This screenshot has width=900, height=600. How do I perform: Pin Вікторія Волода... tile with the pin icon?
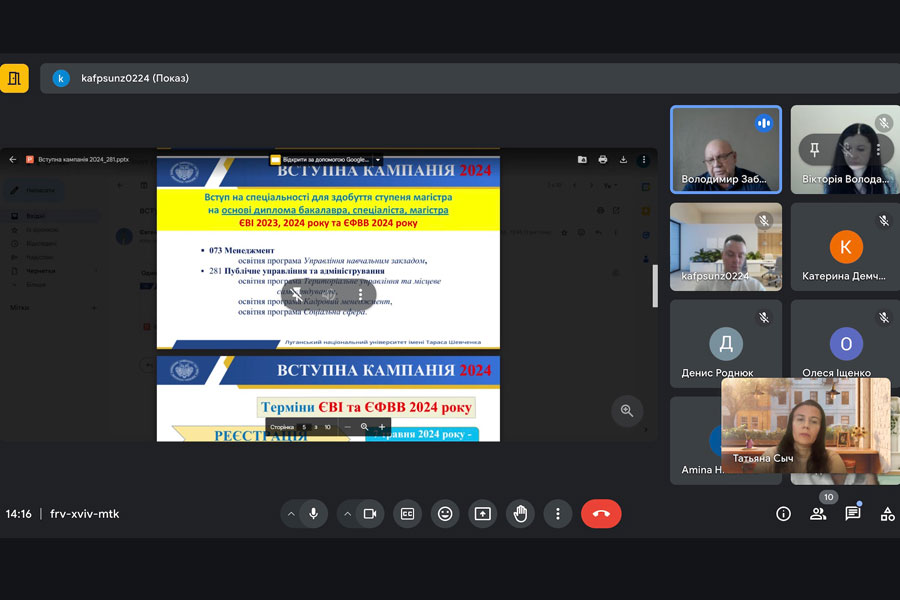814,150
